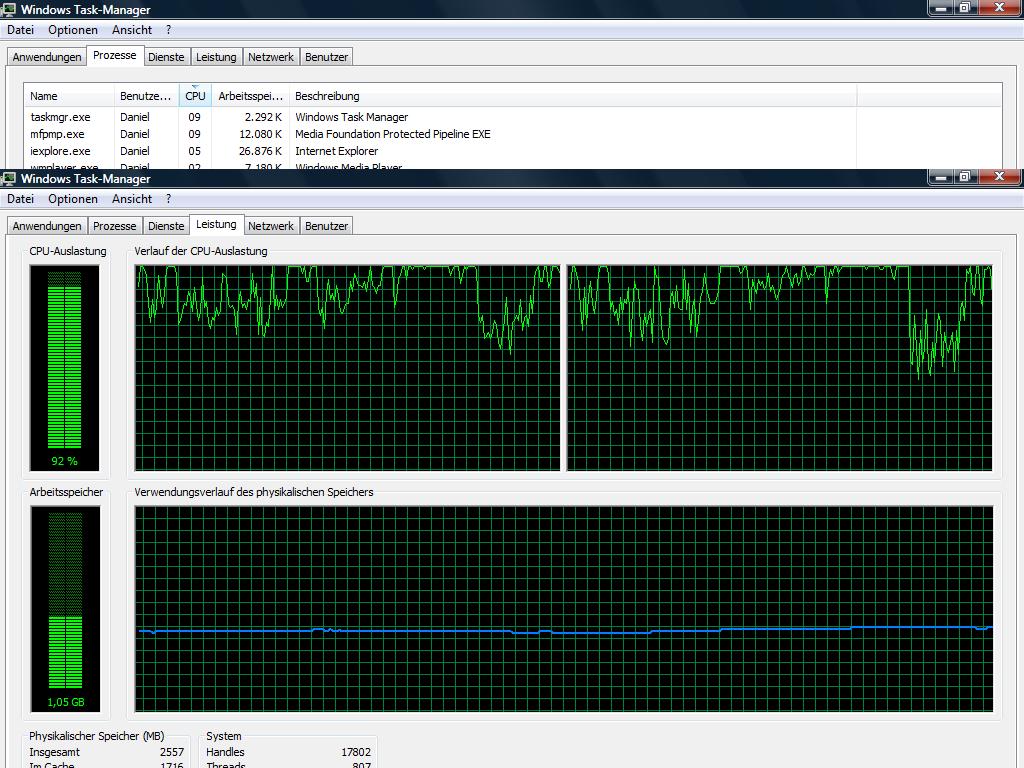Switch to Benutzer tab in front window
1024x768 pixels.
(326, 226)
